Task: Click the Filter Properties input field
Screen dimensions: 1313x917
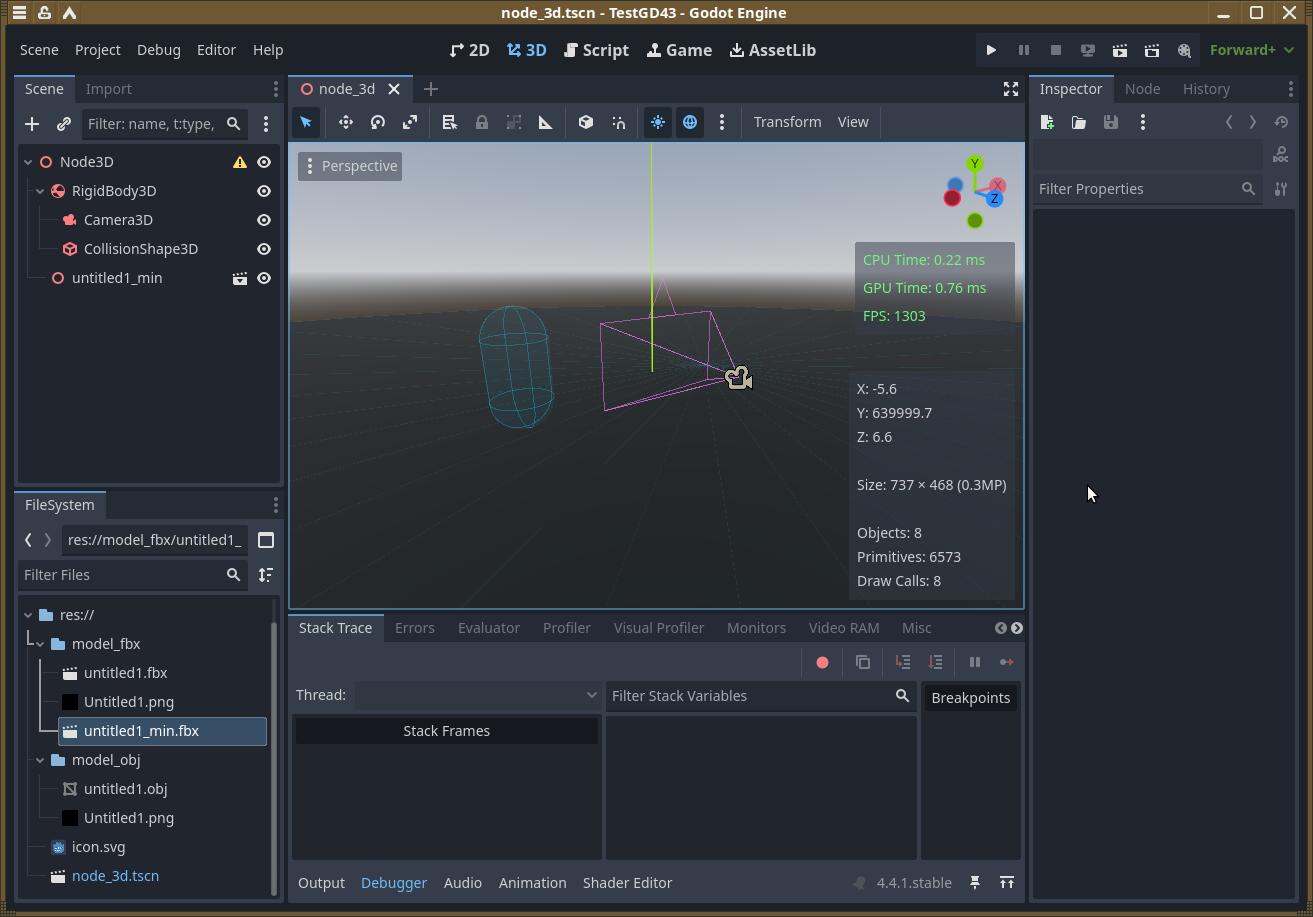Action: (1136, 189)
